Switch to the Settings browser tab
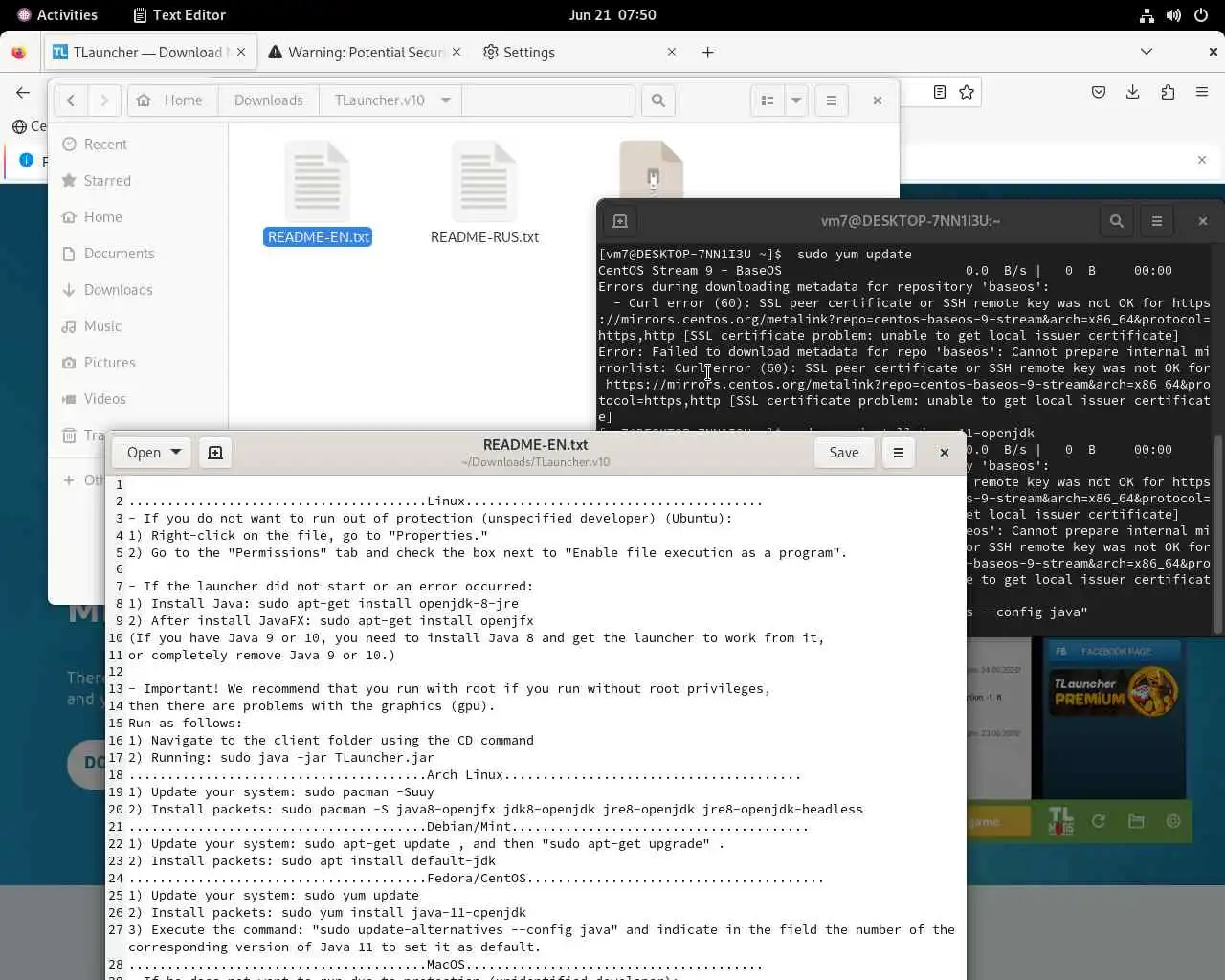The height and width of the screenshot is (980, 1225). (579, 52)
